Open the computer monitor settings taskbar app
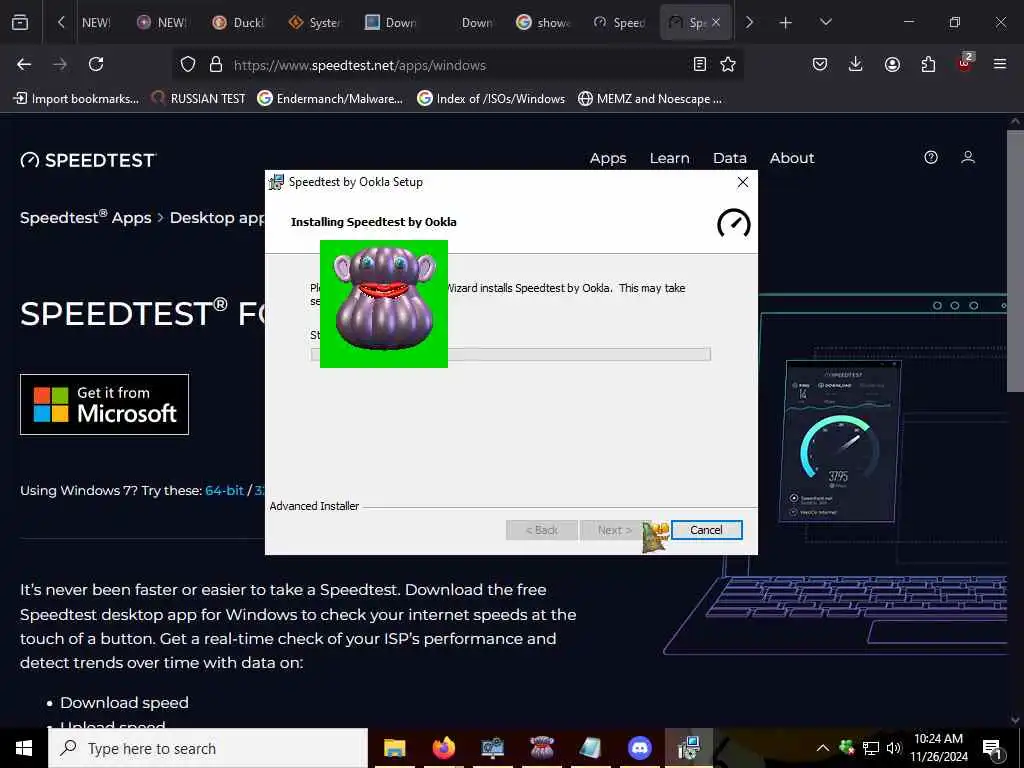Viewport: 1024px width, 768px height. (492, 748)
